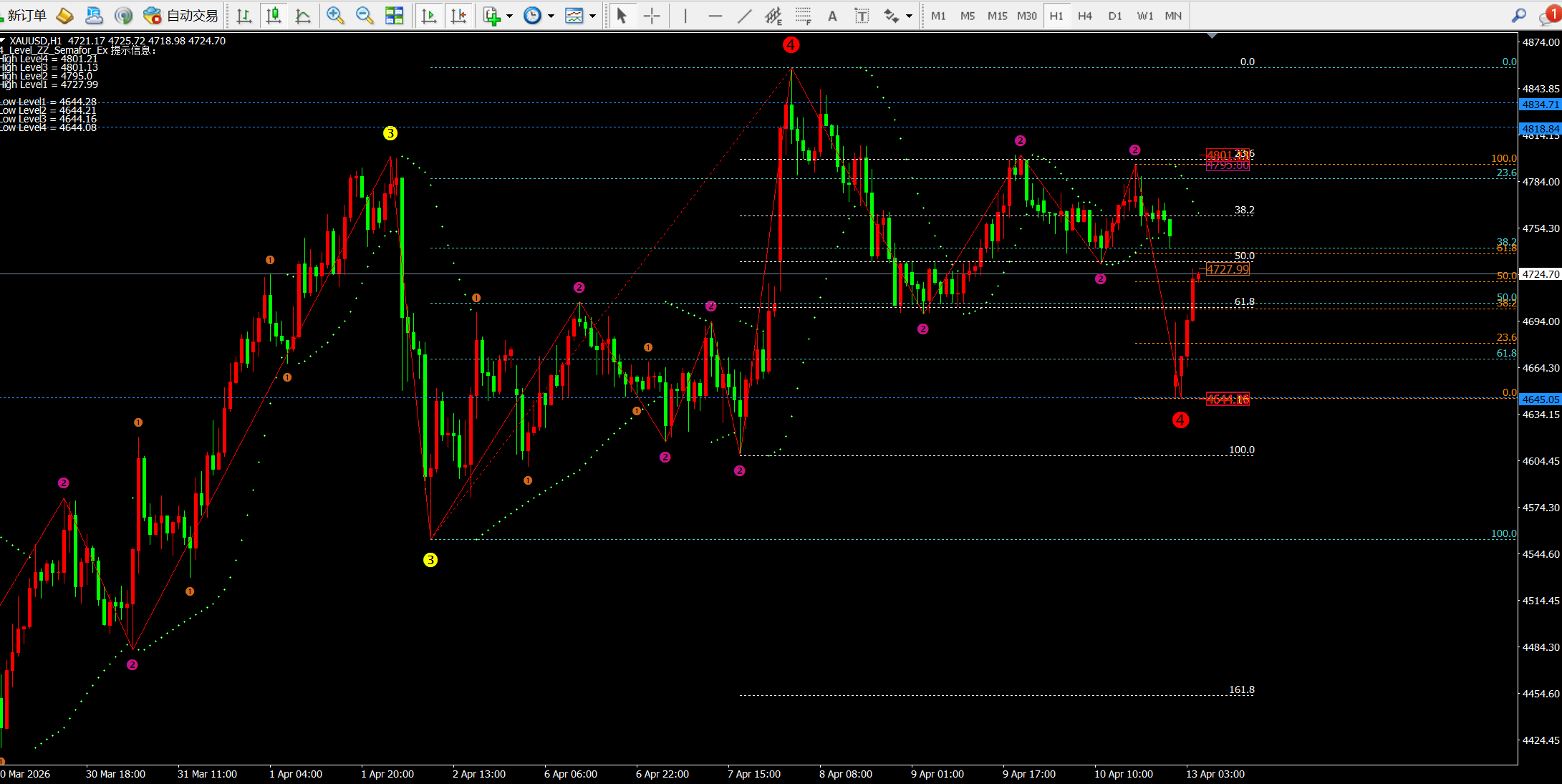Viewport: 1562px width, 784px height.
Task: Open the indicators list dropdown arrow
Action: [x=509, y=16]
